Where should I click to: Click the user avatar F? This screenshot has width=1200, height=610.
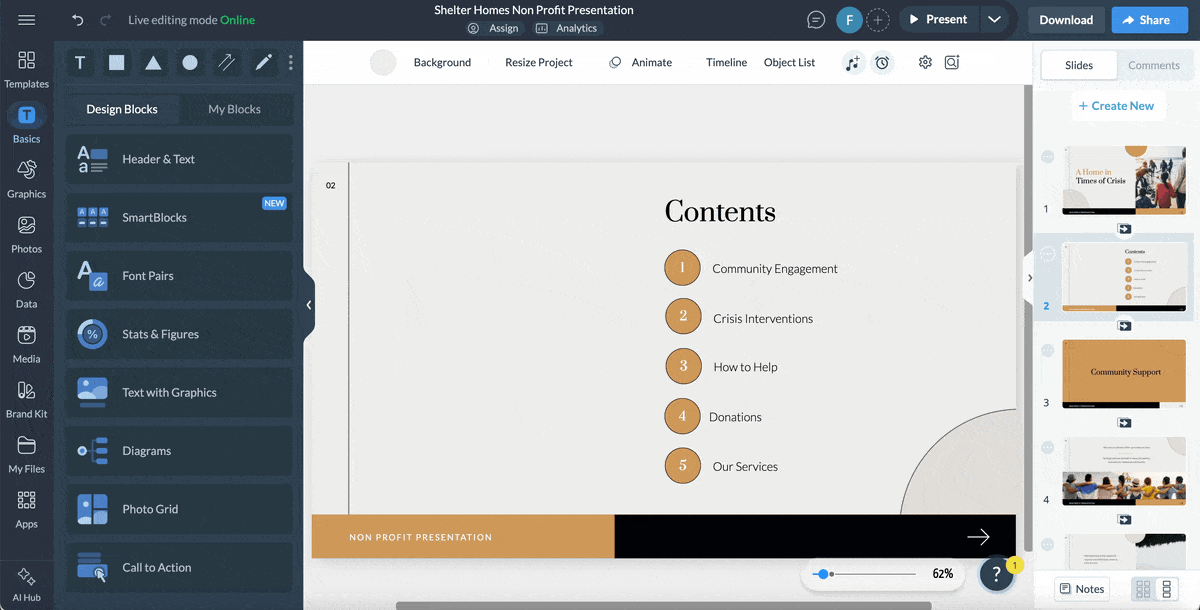pyautogui.click(x=849, y=20)
